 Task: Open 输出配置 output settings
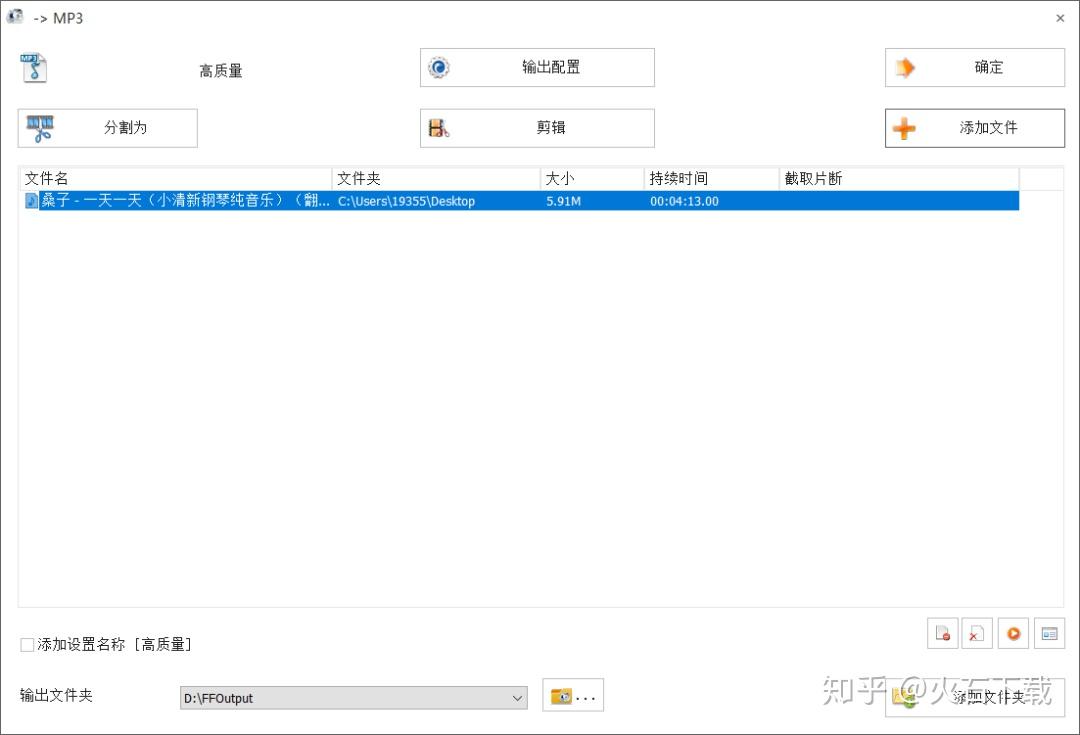click(537, 68)
